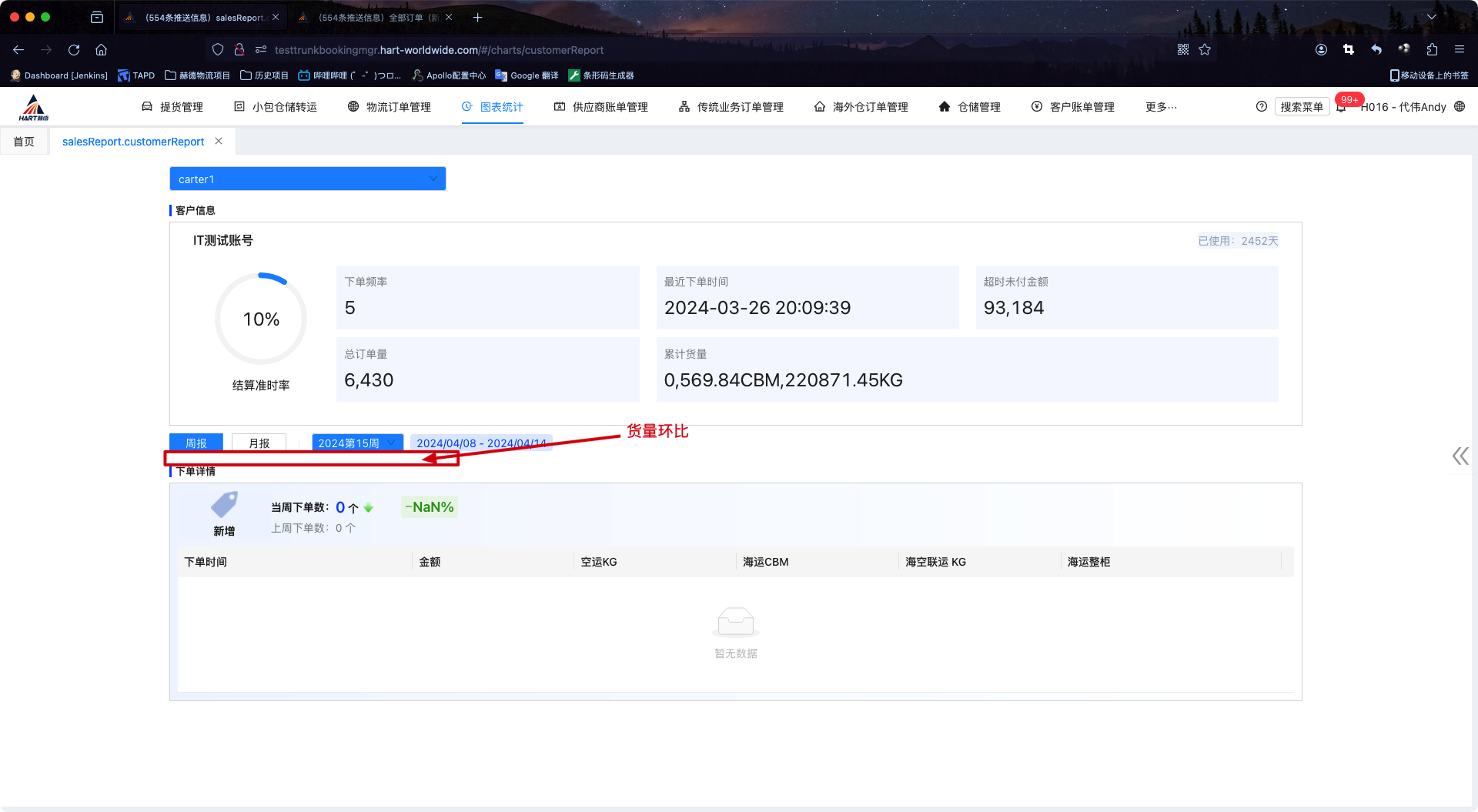1478x812 pixels.
Task: Expand the 2024第15周 week selector
Action: coord(357,443)
